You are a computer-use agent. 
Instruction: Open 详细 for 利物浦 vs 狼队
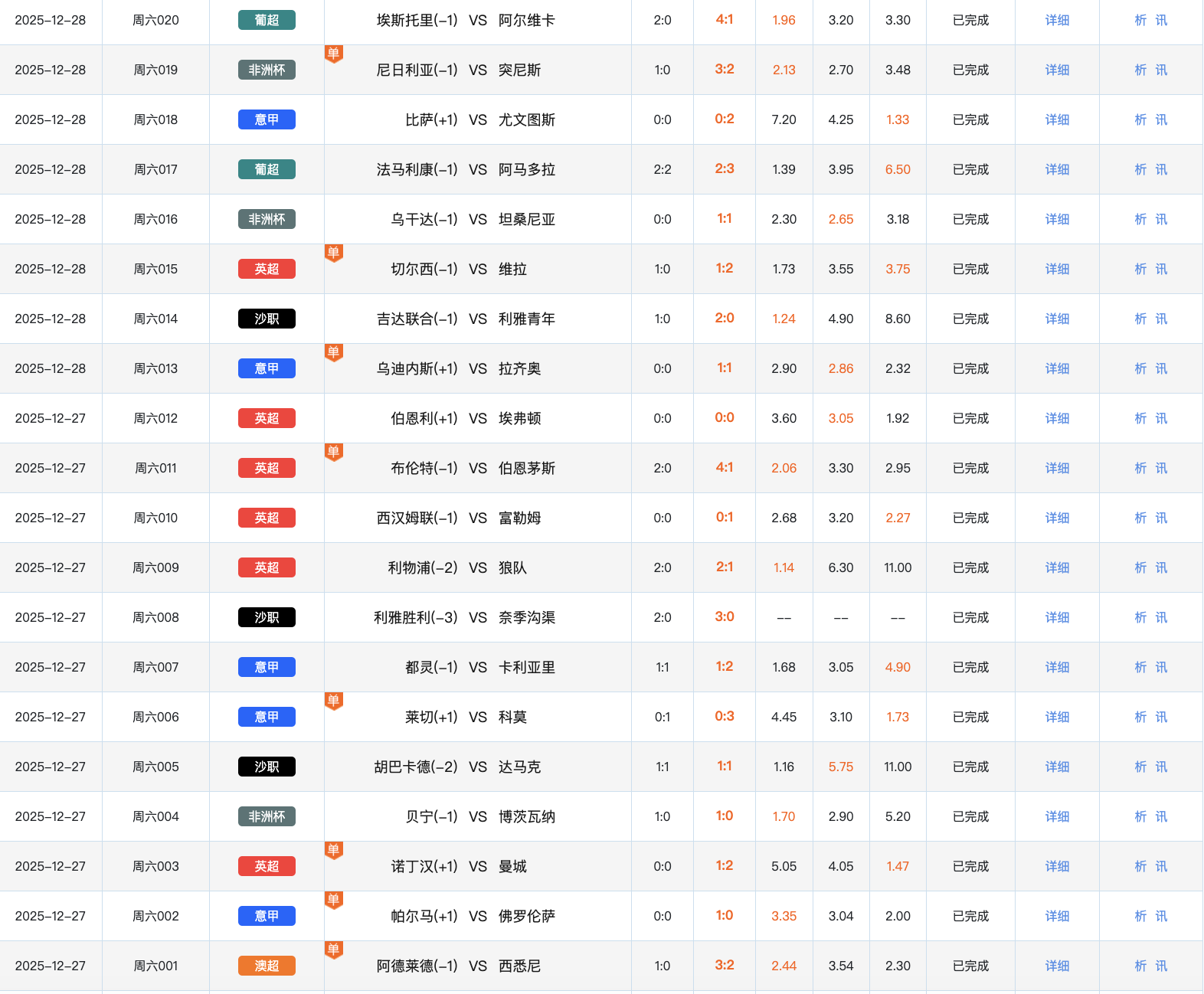pos(1057,567)
